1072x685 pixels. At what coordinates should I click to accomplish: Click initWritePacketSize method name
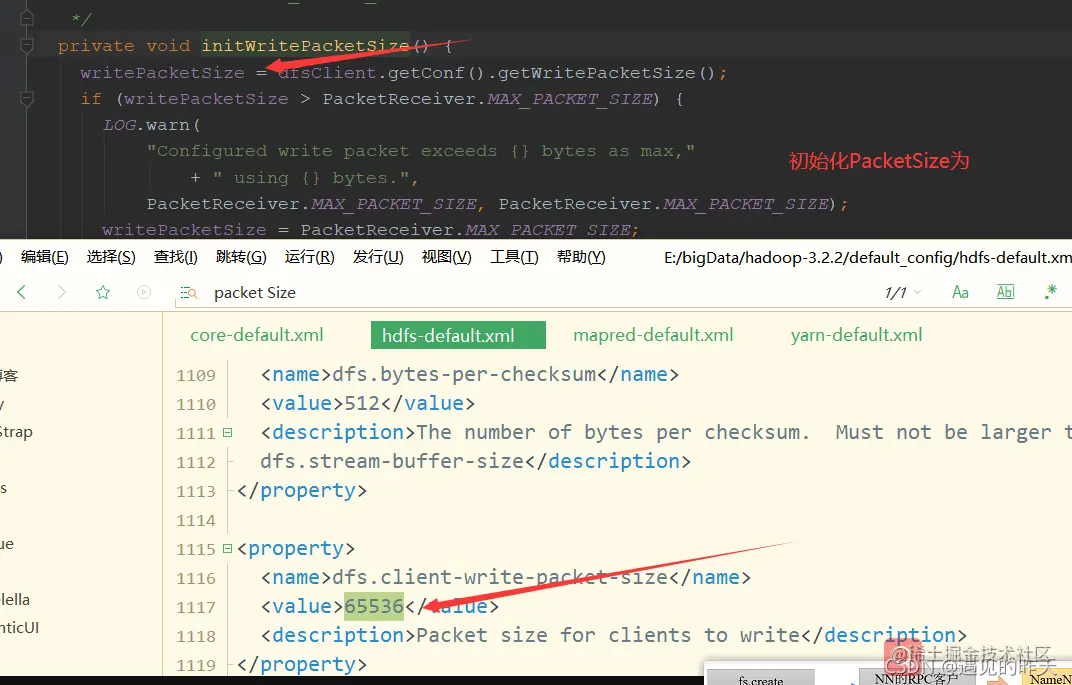click(305, 46)
